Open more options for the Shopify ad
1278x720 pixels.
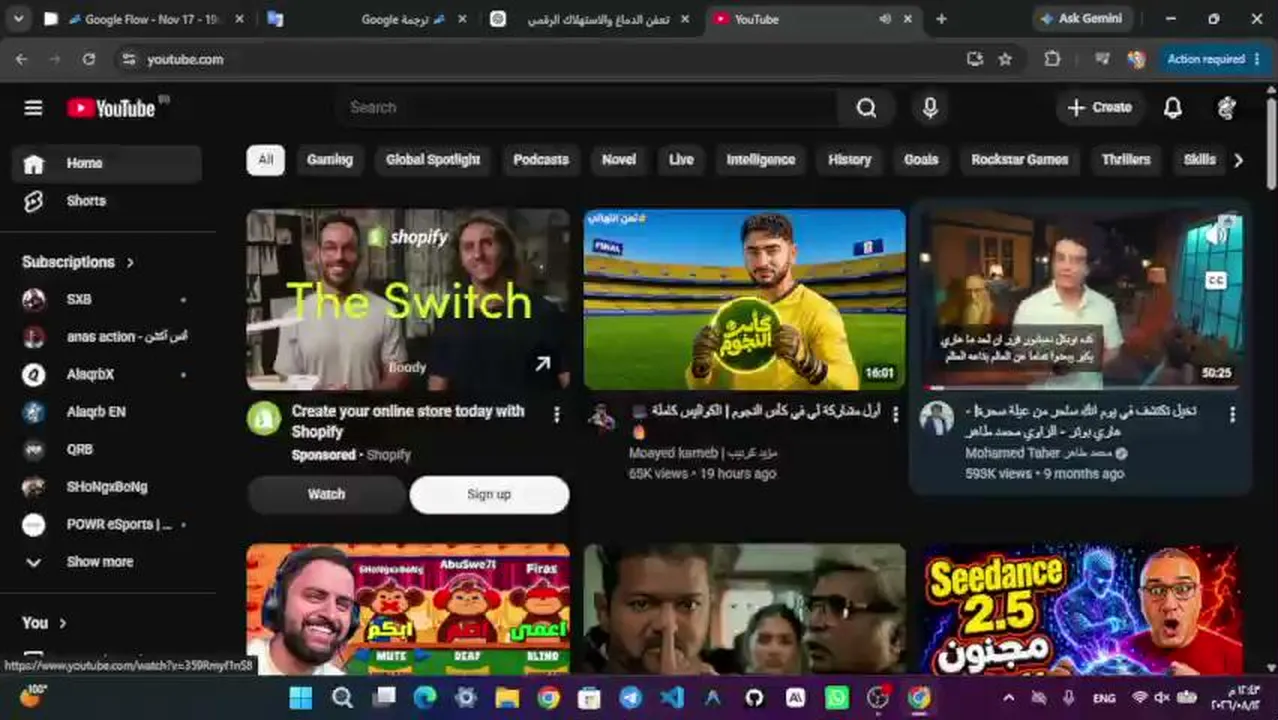(x=557, y=415)
